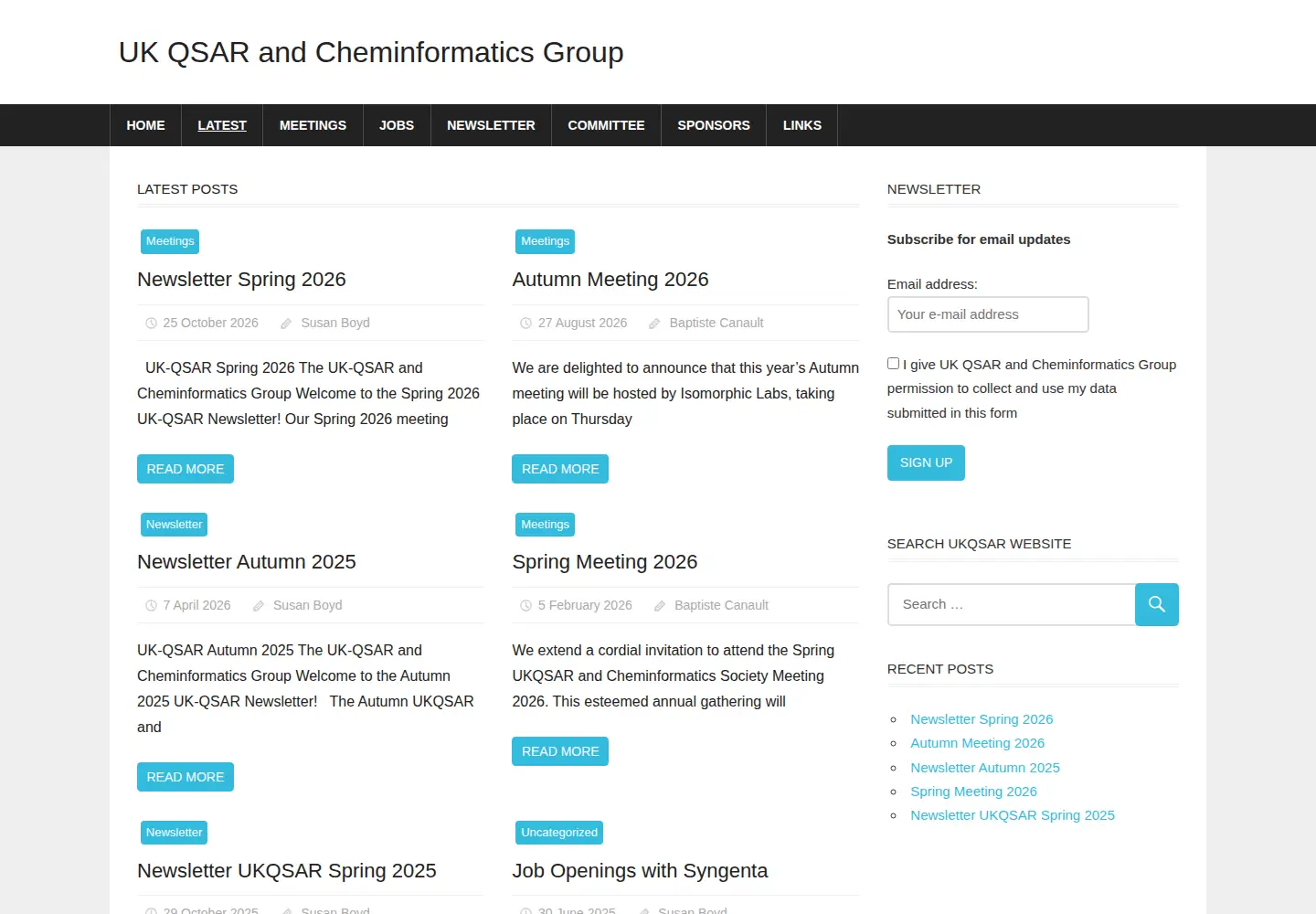Open the Meetings navigation item
The image size is (1316, 914).
313,125
